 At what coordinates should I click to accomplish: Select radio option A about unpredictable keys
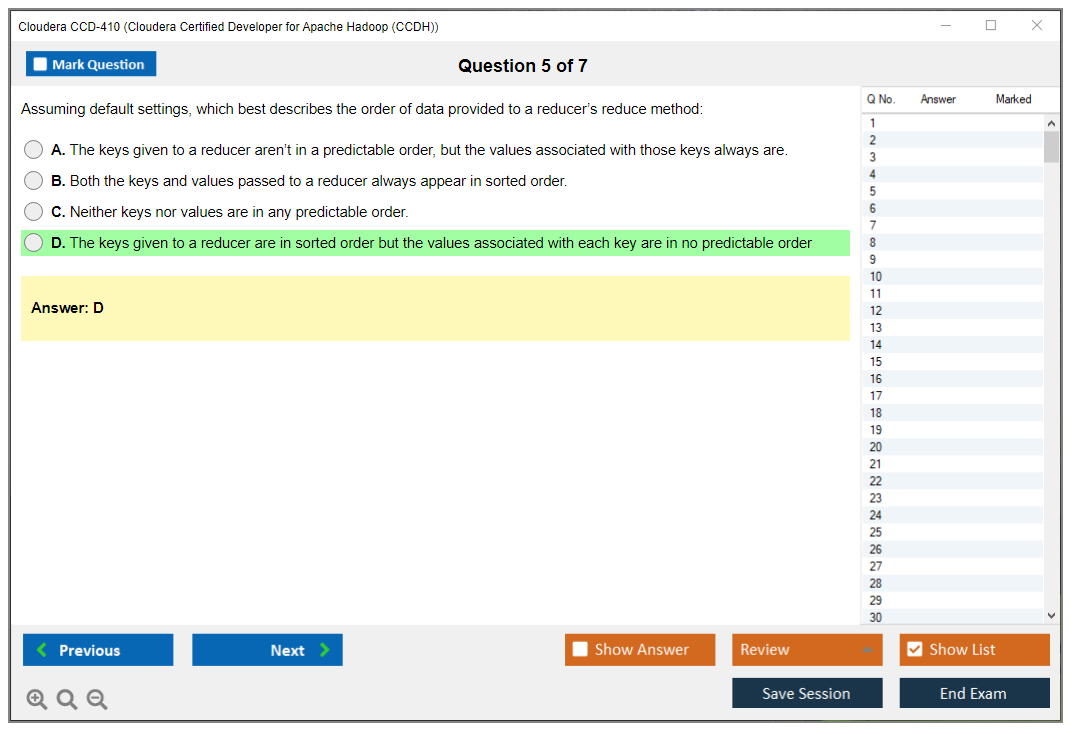(x=34, y=150)
